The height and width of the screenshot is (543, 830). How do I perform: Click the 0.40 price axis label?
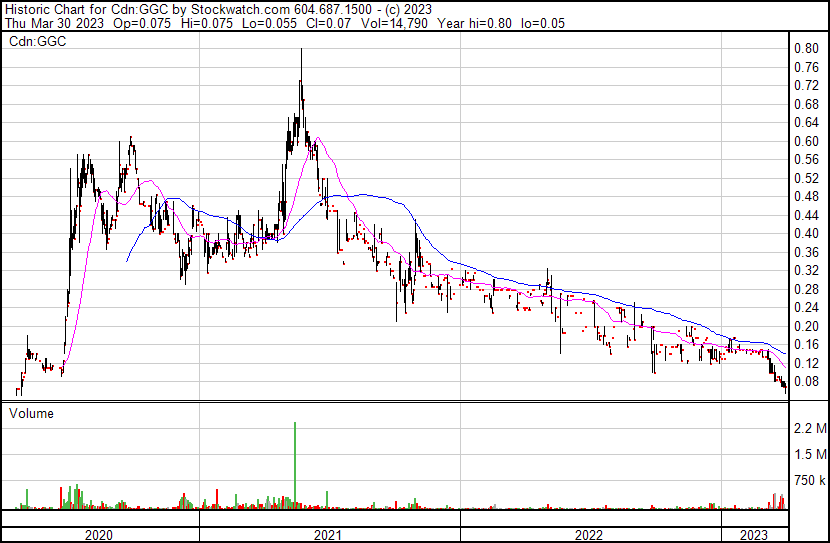(x=806, y=233)
